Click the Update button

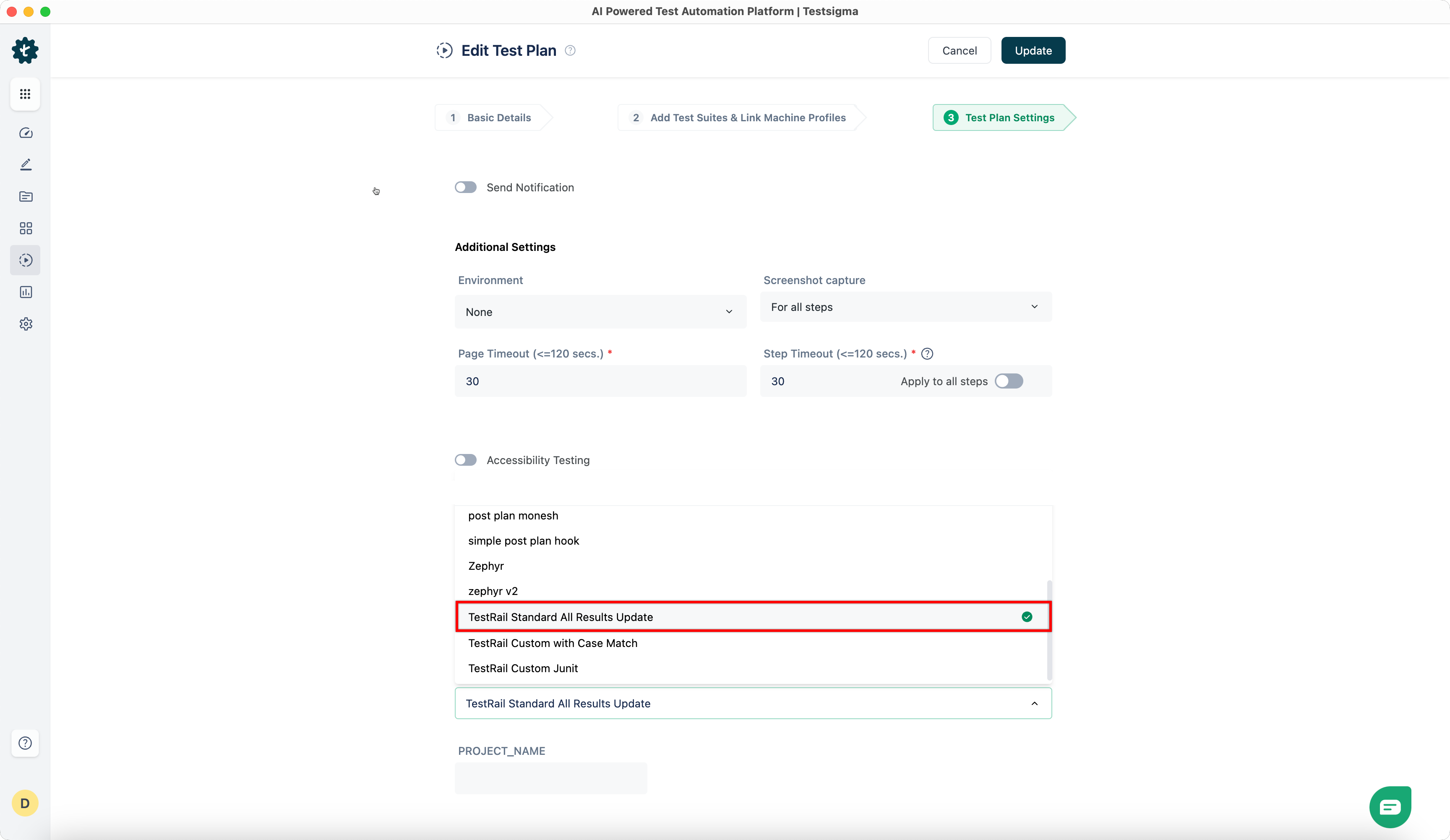(1033, 51)
